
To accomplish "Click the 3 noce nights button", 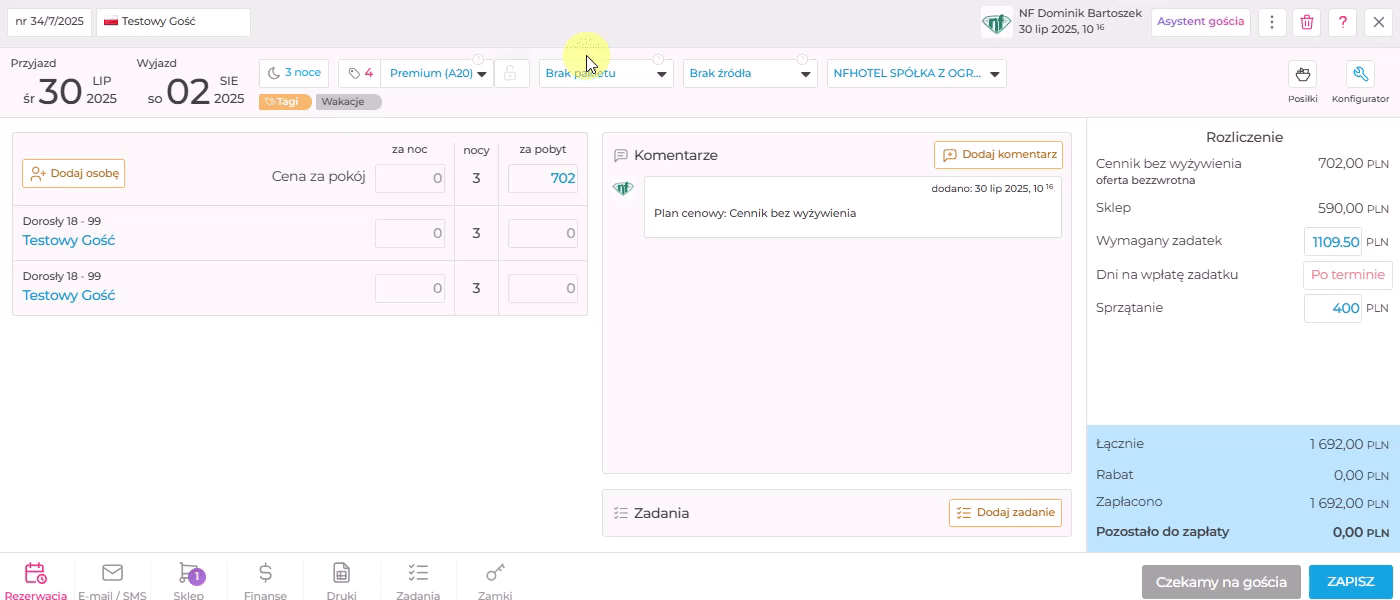I will pos(294,73).
